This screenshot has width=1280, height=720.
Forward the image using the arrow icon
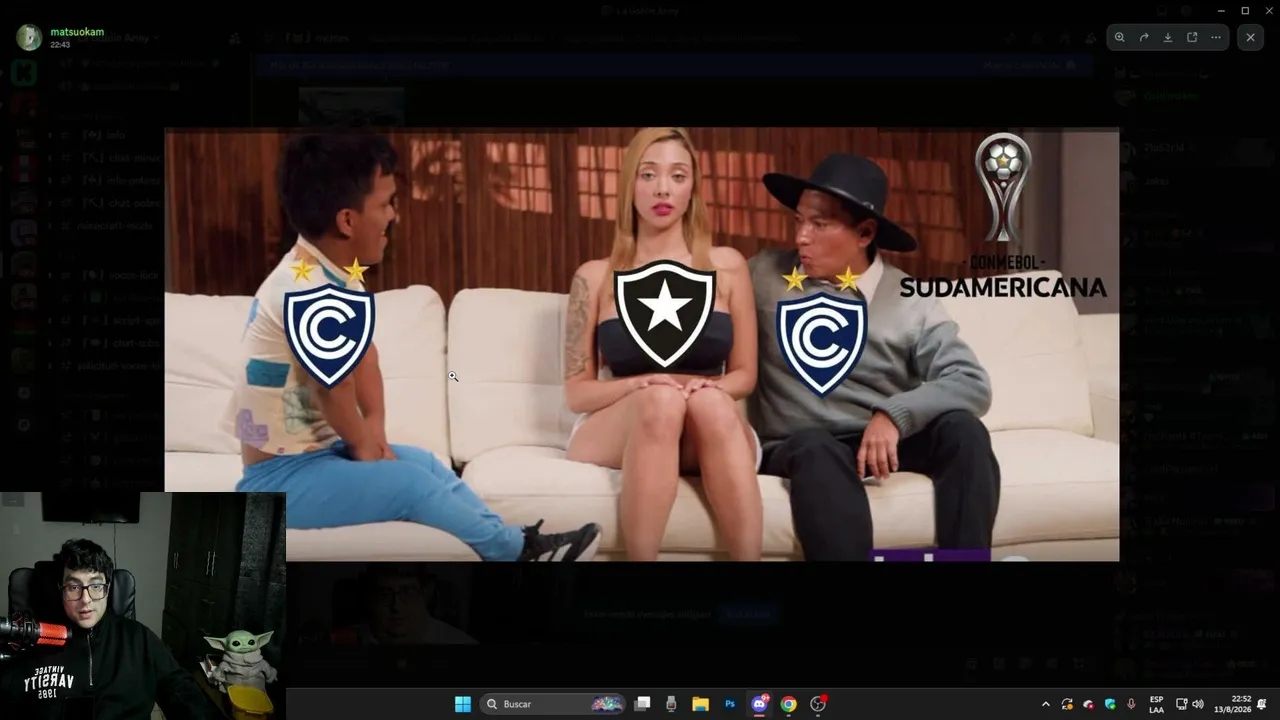[x=1144, y=37]
